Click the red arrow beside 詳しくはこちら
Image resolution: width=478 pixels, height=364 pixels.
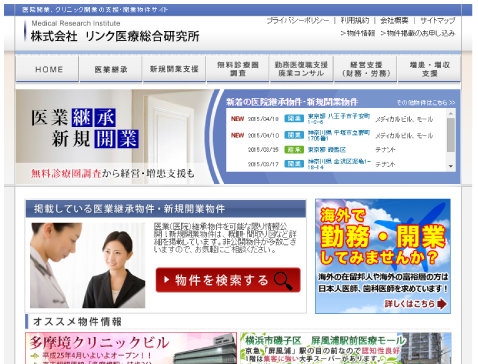(442, 304)
